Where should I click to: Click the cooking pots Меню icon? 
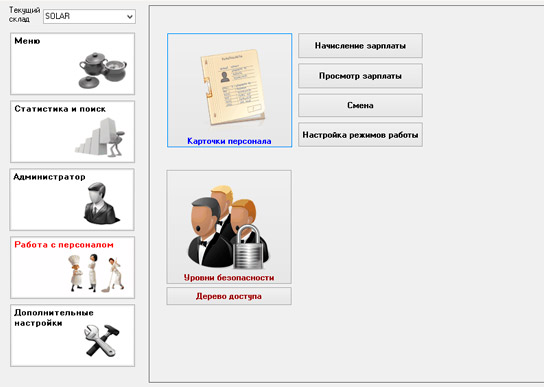(103, 69)
